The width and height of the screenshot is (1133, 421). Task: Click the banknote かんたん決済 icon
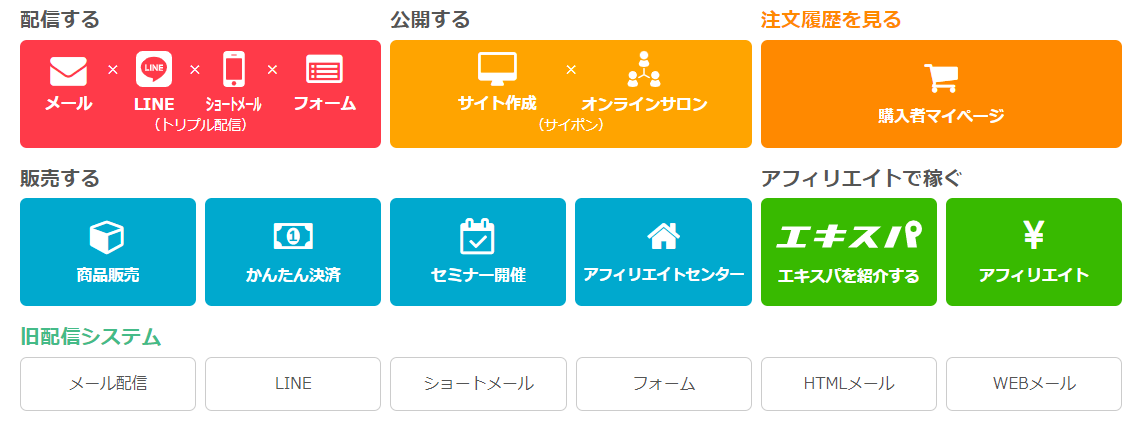tap(293, 235)
